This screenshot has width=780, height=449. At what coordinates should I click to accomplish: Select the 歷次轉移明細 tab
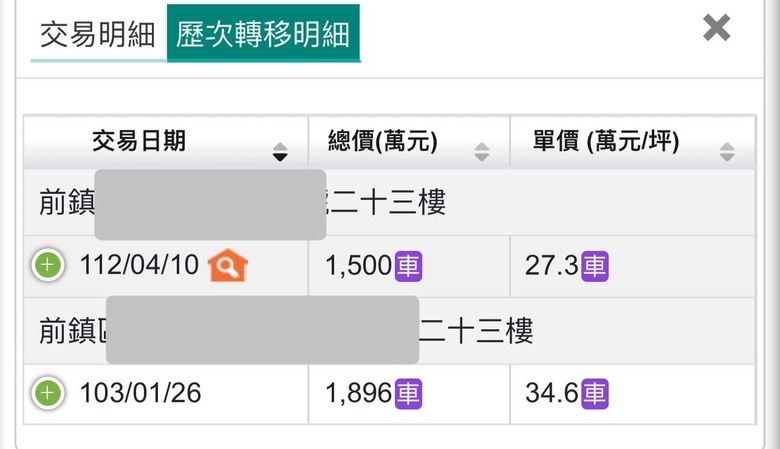pos(263,34)
